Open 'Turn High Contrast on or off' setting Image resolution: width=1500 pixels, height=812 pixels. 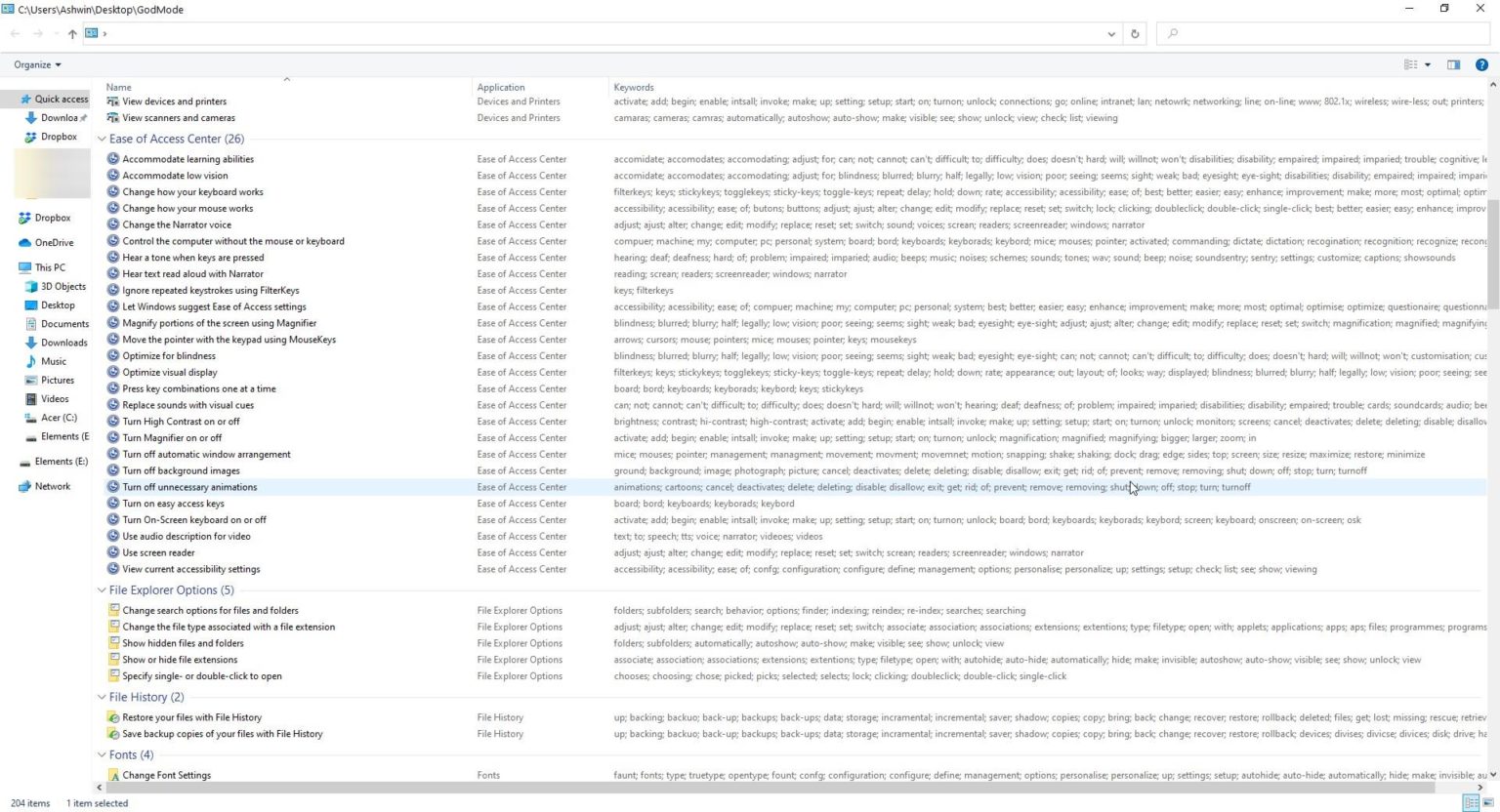180,421
